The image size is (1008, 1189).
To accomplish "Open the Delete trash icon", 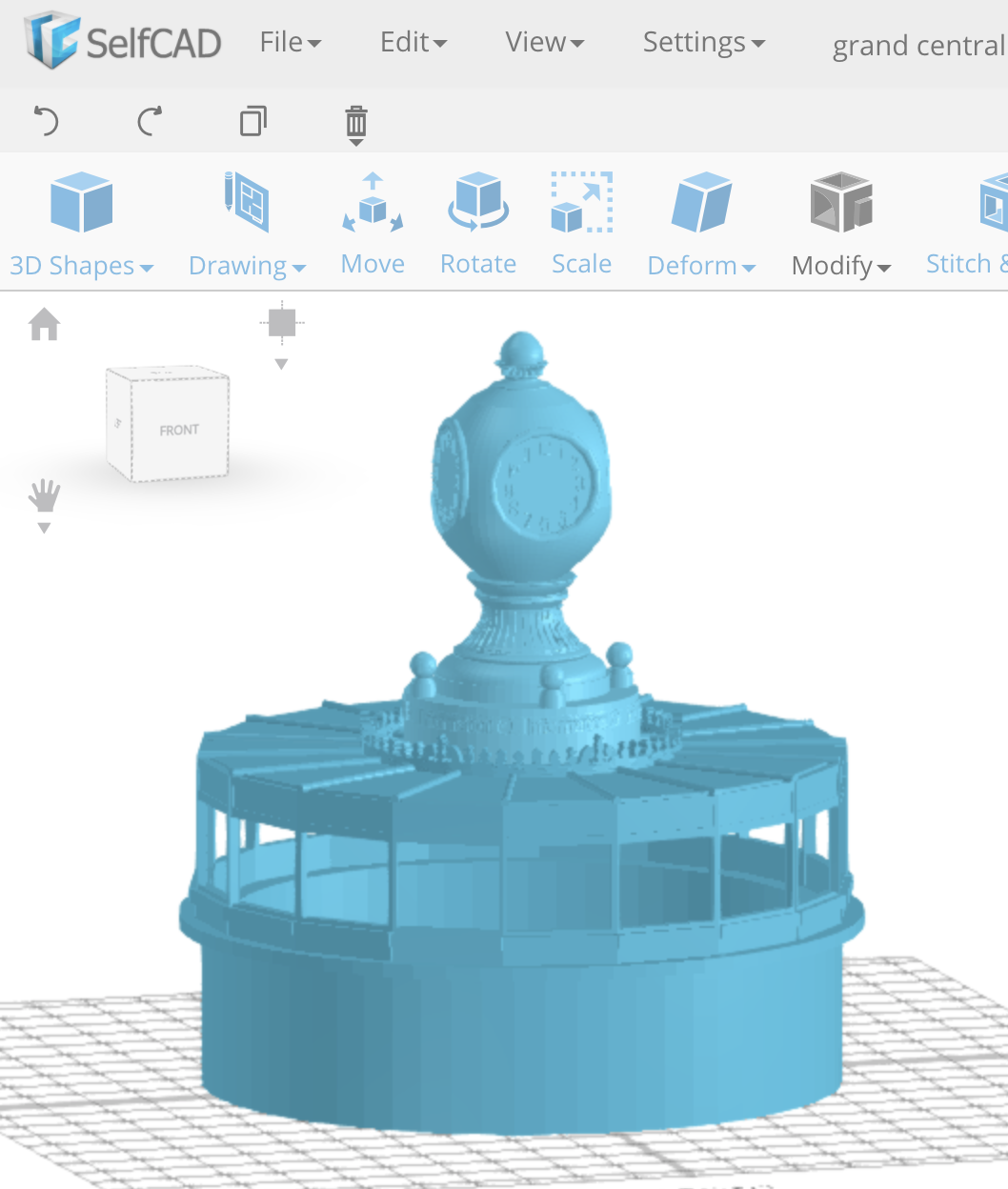I will (x=355, y=122).
